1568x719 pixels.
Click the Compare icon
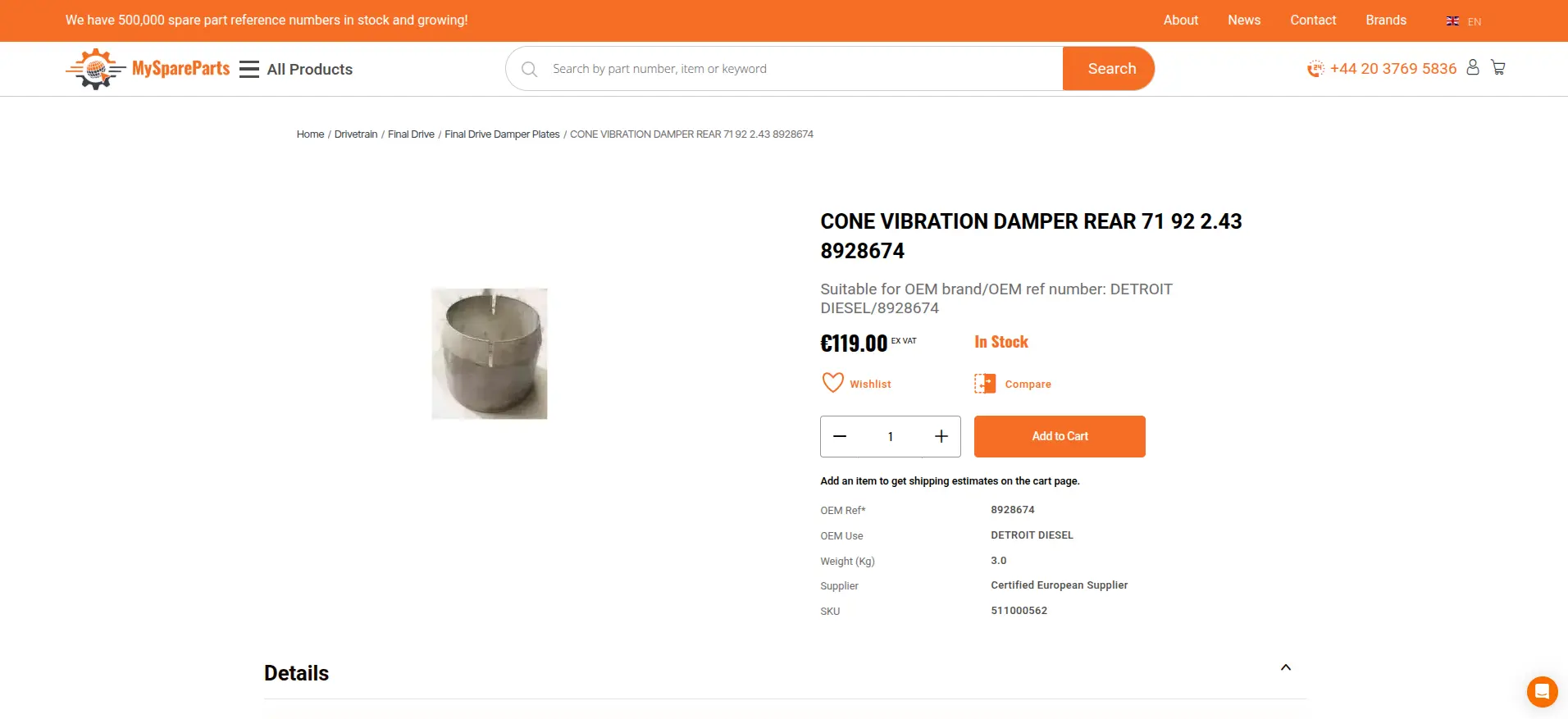pyautogui.click(x=982, y=383)
